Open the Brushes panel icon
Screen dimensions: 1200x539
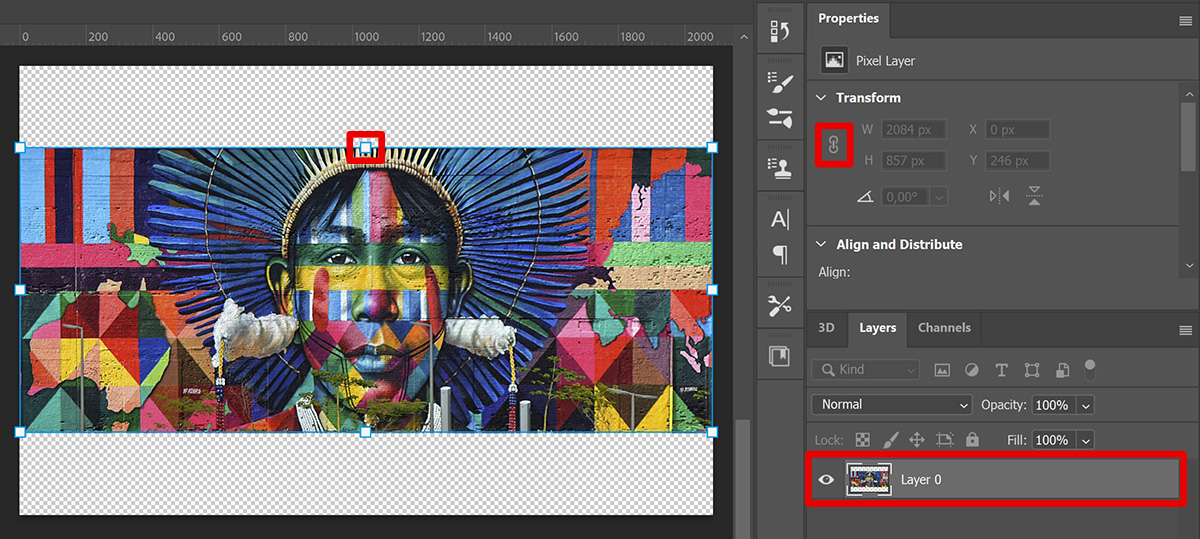779,118
